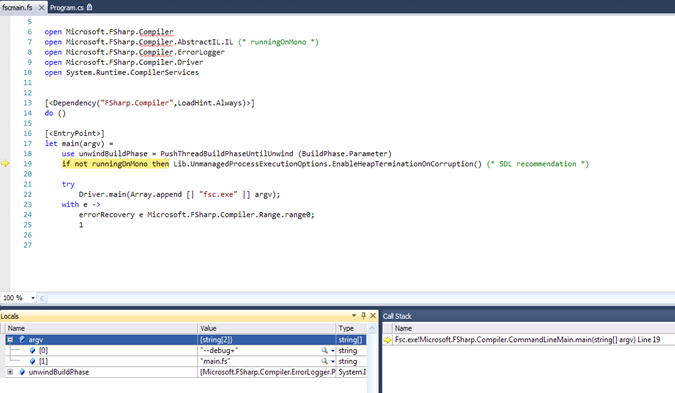
Task: Open visualizer dropdown arrow for "--debug+" value
Action: click(332, 350)
